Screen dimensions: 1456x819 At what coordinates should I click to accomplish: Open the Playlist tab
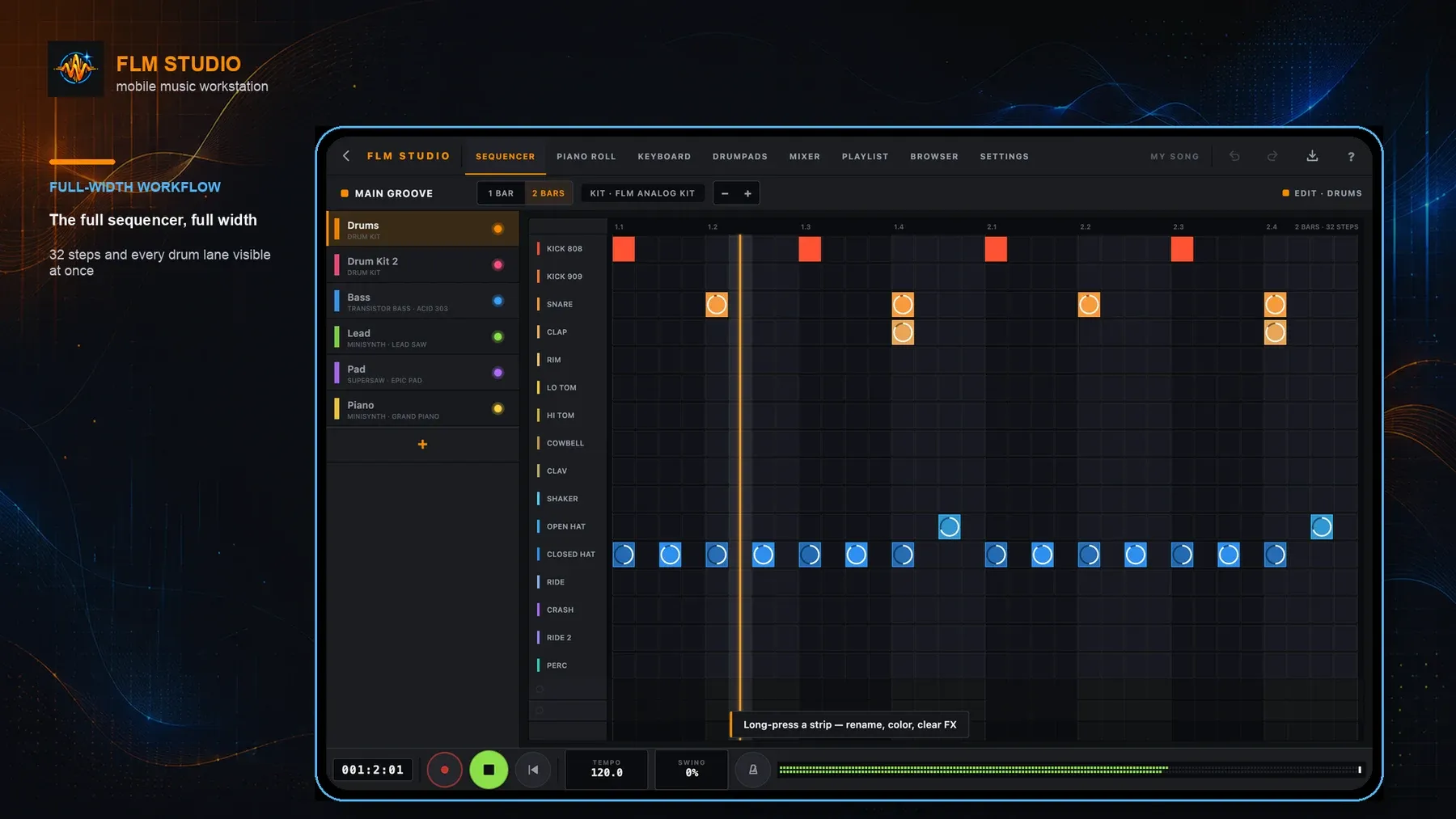865,157
